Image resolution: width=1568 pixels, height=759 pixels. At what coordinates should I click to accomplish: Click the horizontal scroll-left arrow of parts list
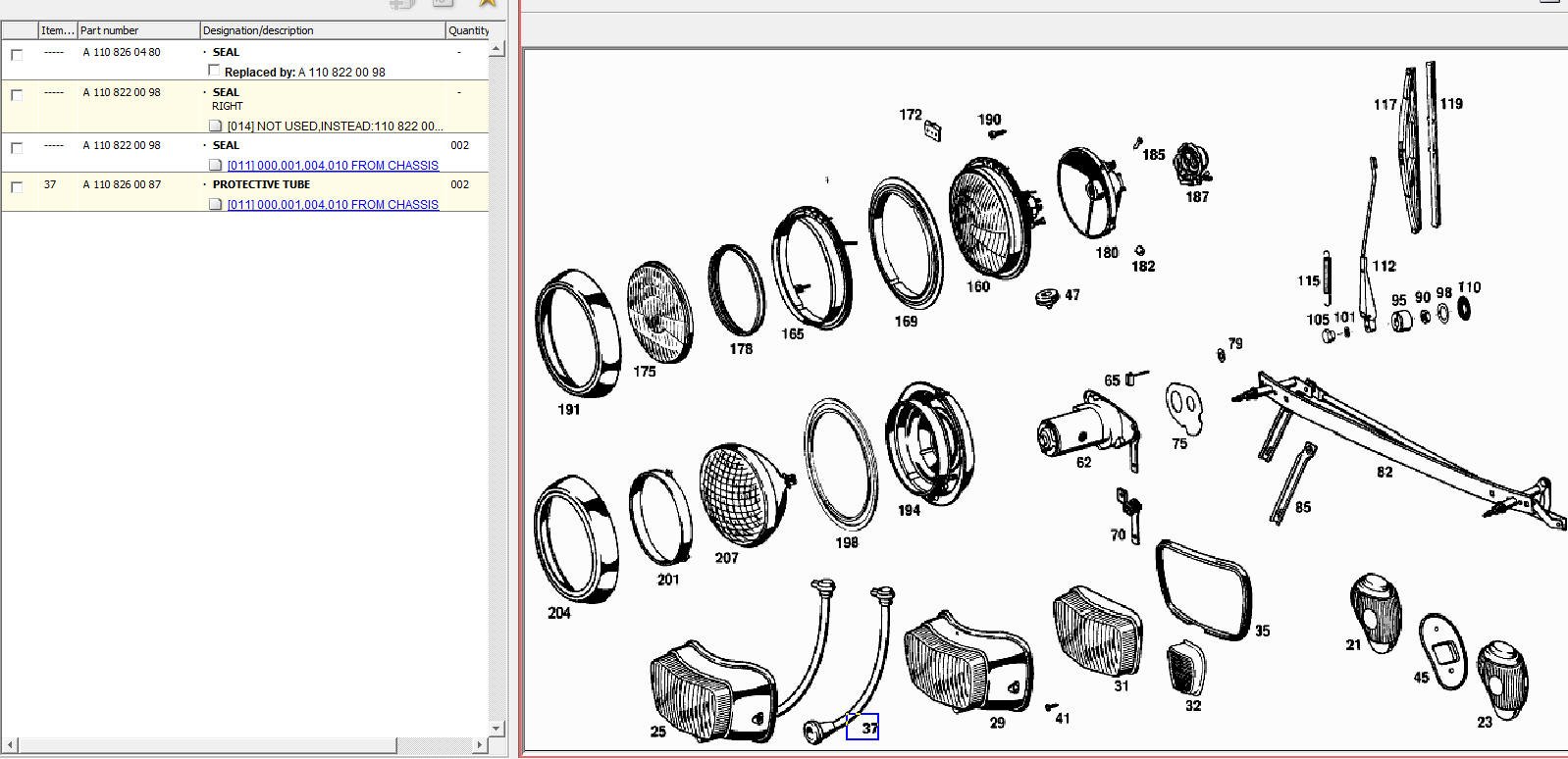click(x=10, y=745)
